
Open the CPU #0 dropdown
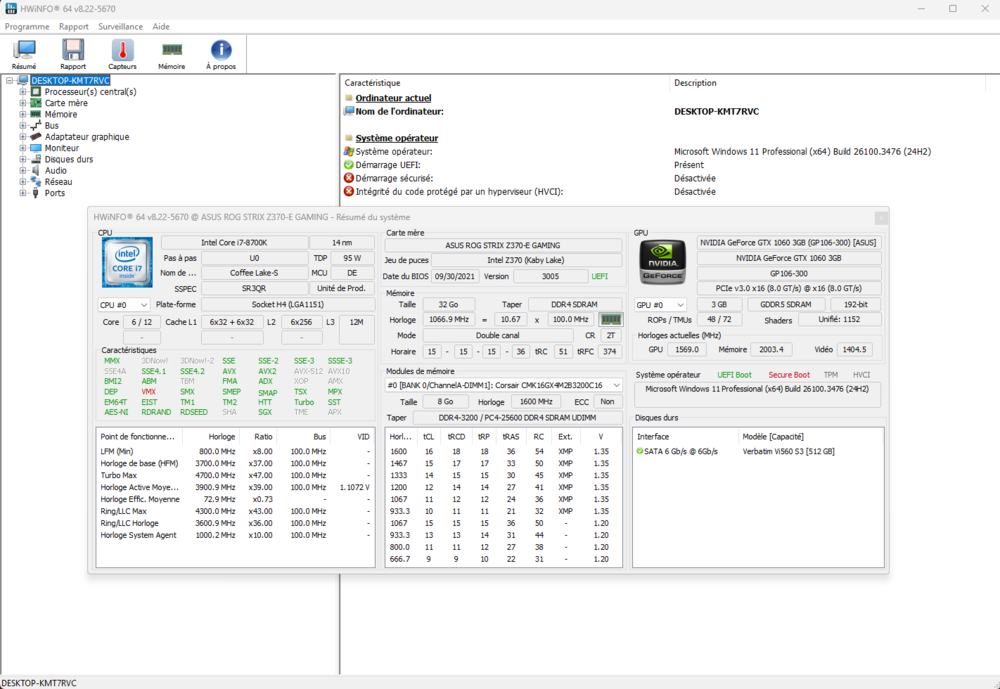[124, 305]
